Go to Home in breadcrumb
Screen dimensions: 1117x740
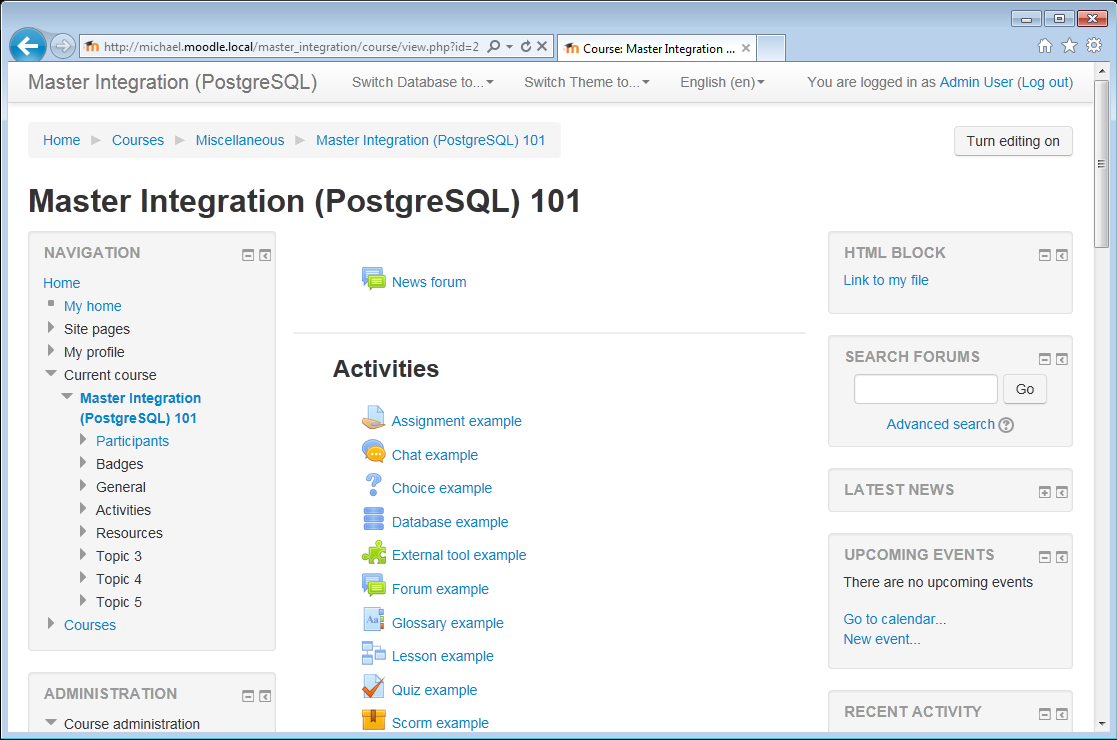click(61, 140)
